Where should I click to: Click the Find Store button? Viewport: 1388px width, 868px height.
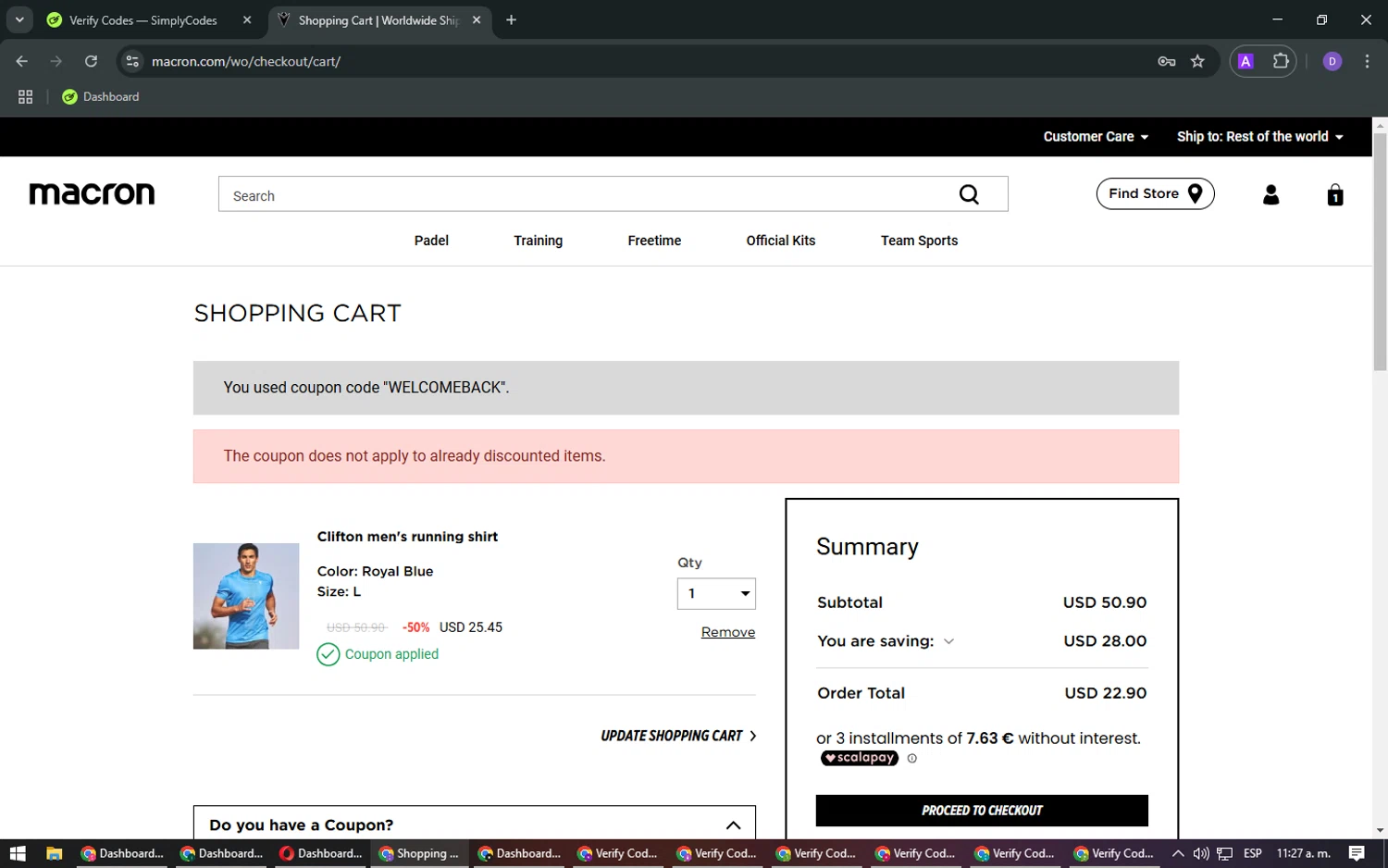click(1155, 193)
